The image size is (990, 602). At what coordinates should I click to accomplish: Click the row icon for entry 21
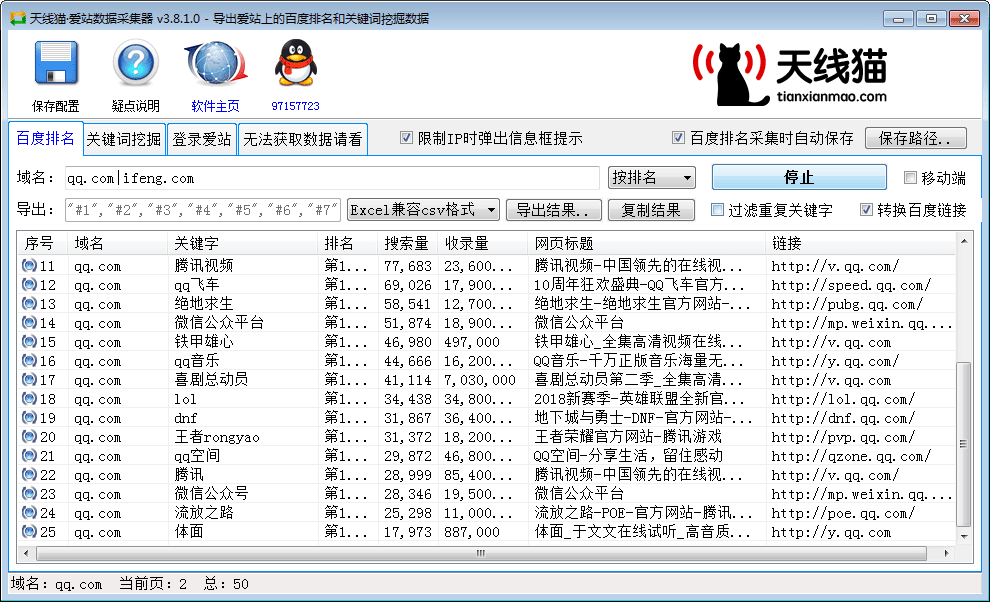(29, 455)
